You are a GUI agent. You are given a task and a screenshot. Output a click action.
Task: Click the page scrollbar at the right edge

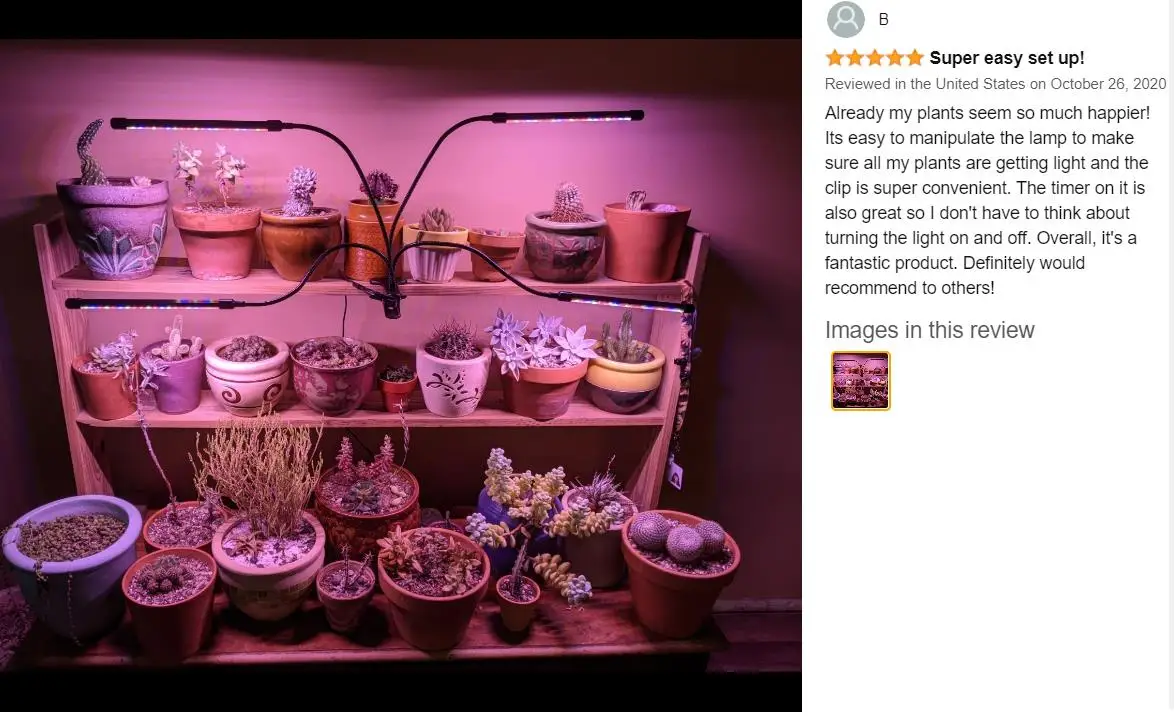point(1170,356)
